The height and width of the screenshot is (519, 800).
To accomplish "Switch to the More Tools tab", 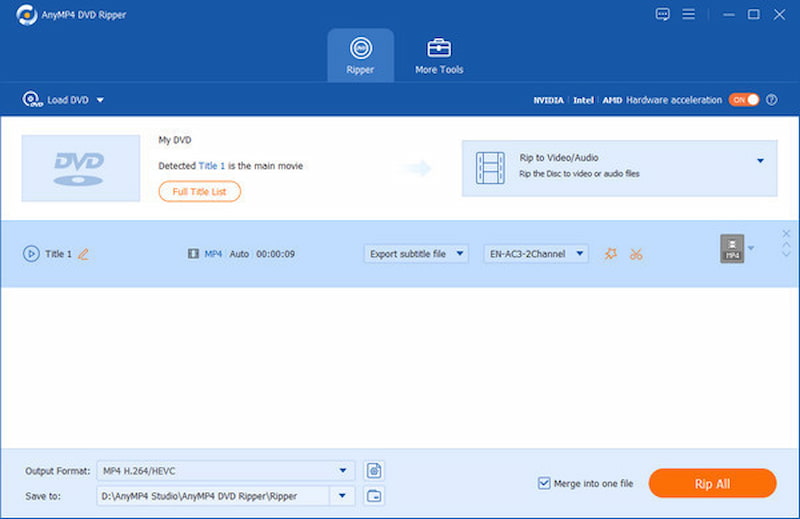I will click(x=439, y=56).
